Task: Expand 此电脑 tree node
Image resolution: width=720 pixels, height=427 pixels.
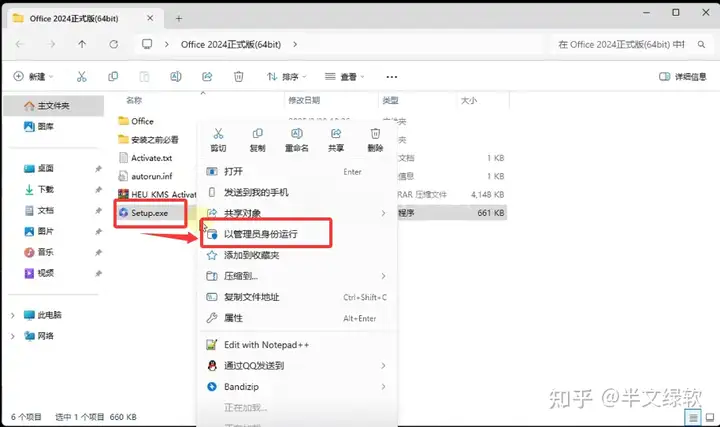Action: 12,315
